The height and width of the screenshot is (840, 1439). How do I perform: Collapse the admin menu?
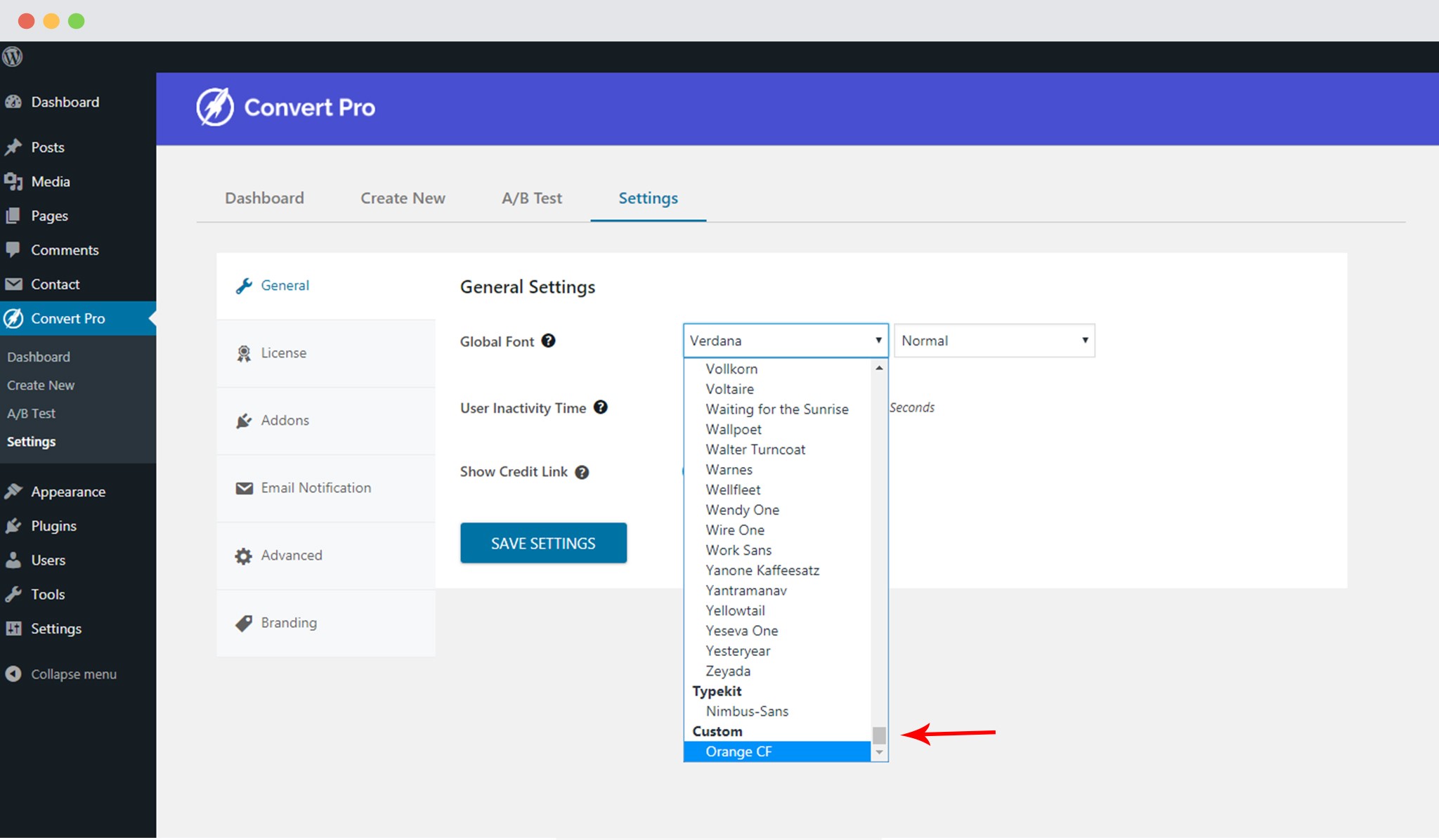click(73, 674)
